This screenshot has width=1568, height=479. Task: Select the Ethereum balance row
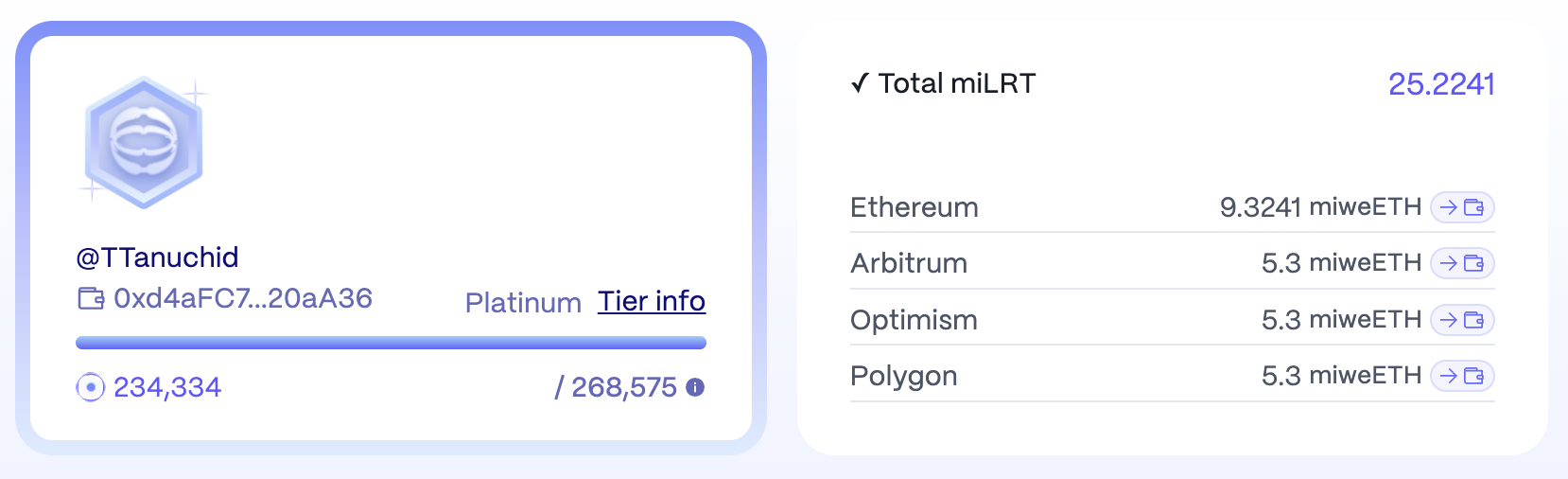(1173, 207)
